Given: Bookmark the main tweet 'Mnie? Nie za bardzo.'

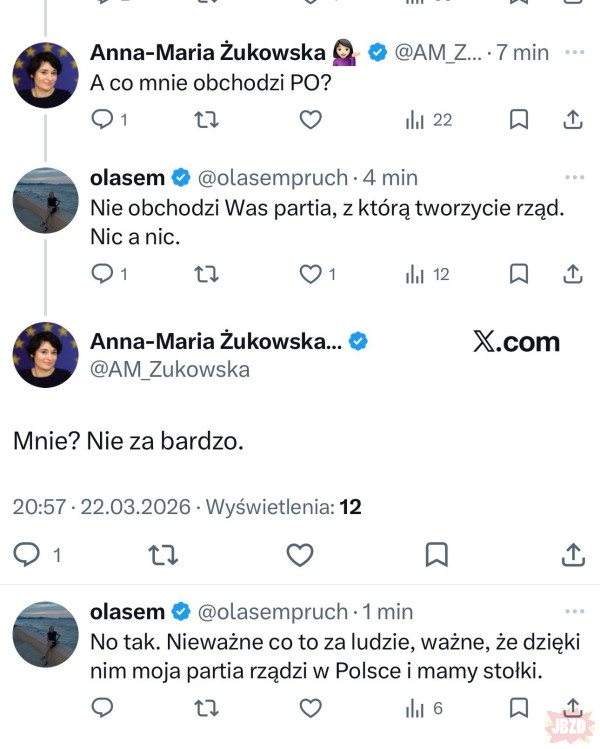Looking at the screenshot, I should click(436, 555).
